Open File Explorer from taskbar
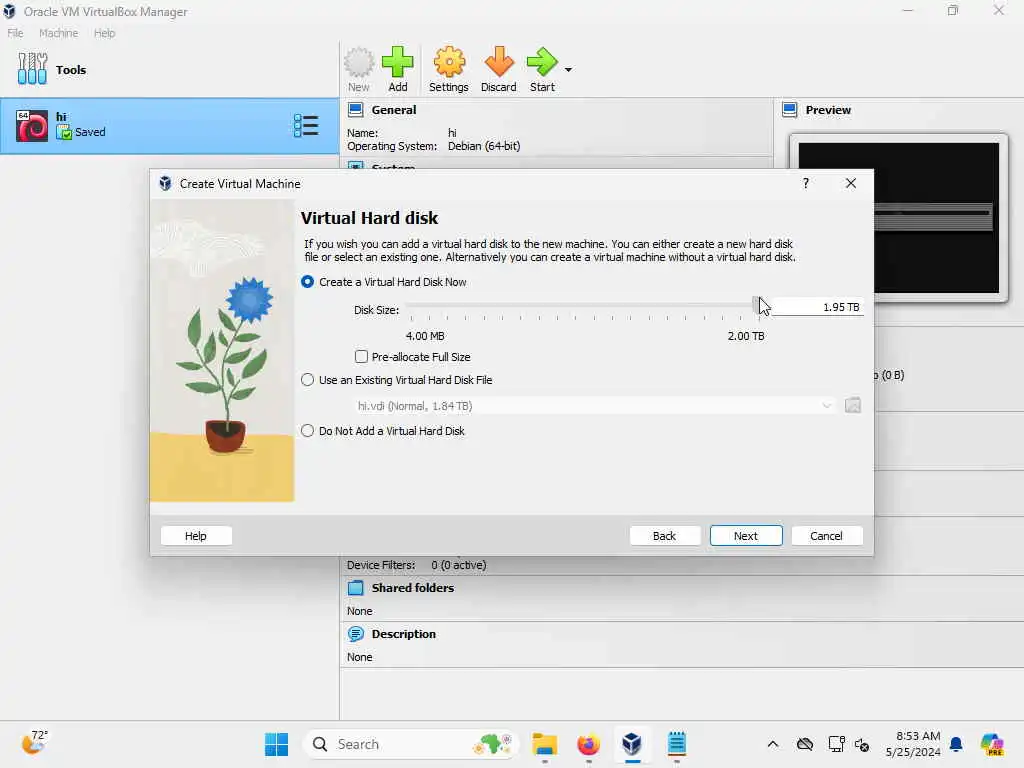 point(545,744)
